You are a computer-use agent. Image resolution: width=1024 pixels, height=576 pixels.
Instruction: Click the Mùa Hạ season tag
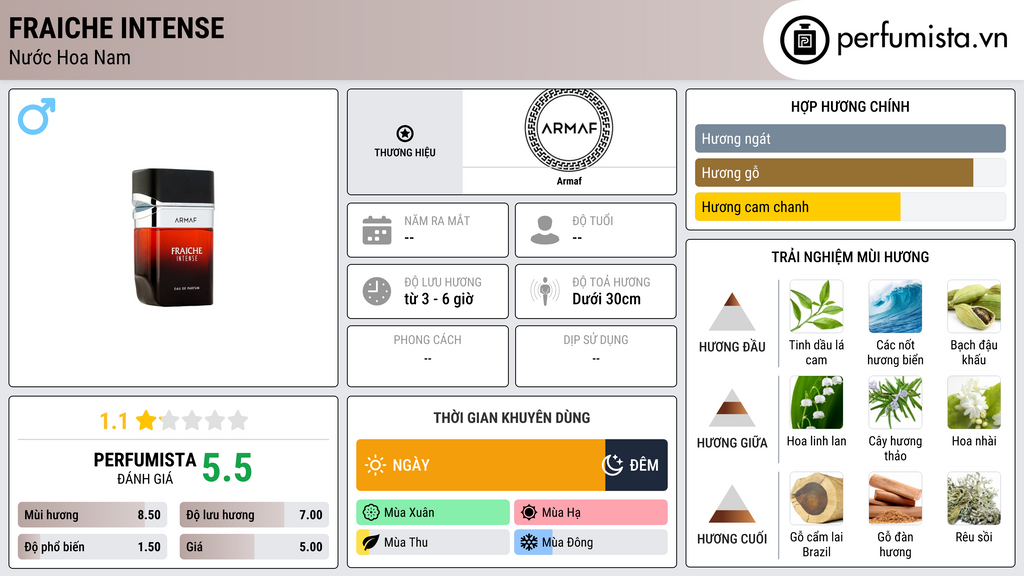point(590,513)
